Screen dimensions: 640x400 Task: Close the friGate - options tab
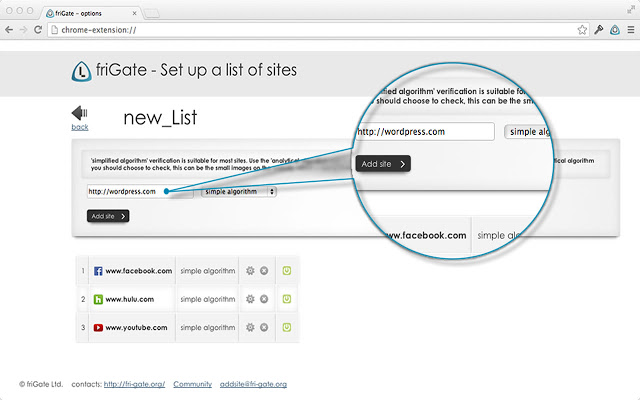pos(134,13)
